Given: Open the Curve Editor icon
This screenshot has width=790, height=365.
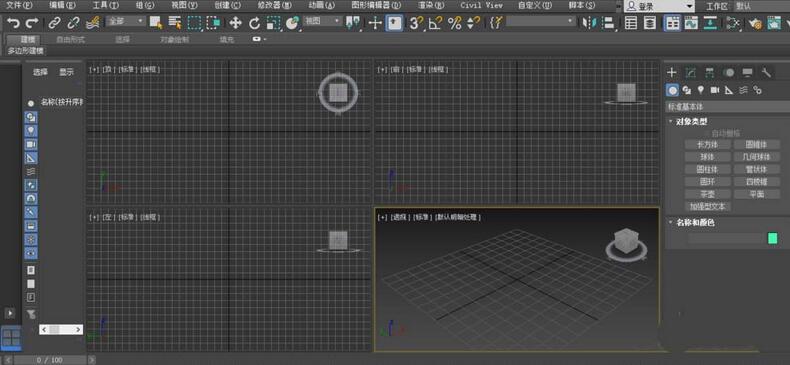Looking at the screenshot, I should [691, 23].
